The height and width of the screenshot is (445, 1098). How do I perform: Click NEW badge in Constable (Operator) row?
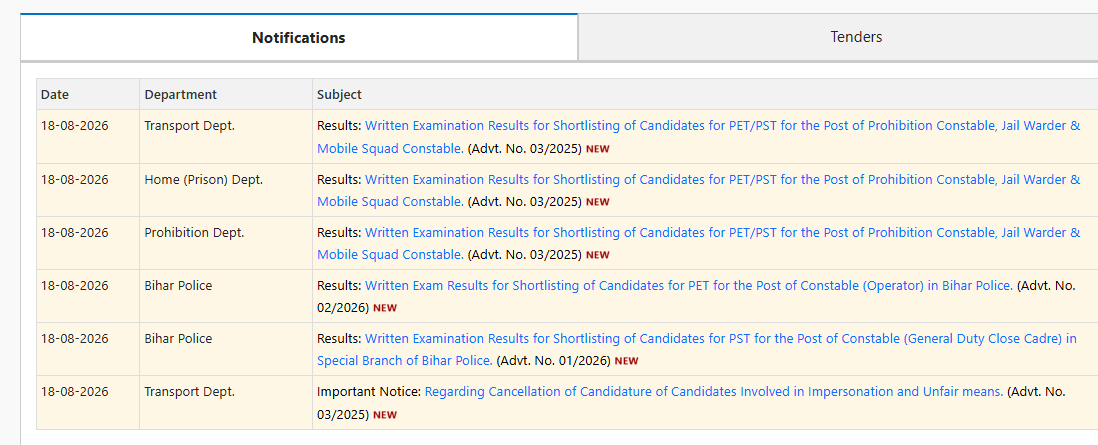tap(384, 308)
